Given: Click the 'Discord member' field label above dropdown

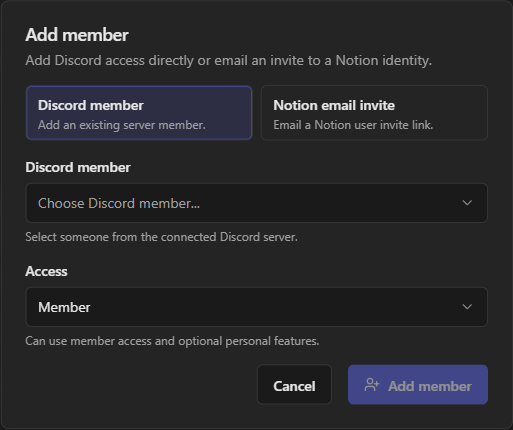Looking at the screenshot, I should [x=78, y=167].
